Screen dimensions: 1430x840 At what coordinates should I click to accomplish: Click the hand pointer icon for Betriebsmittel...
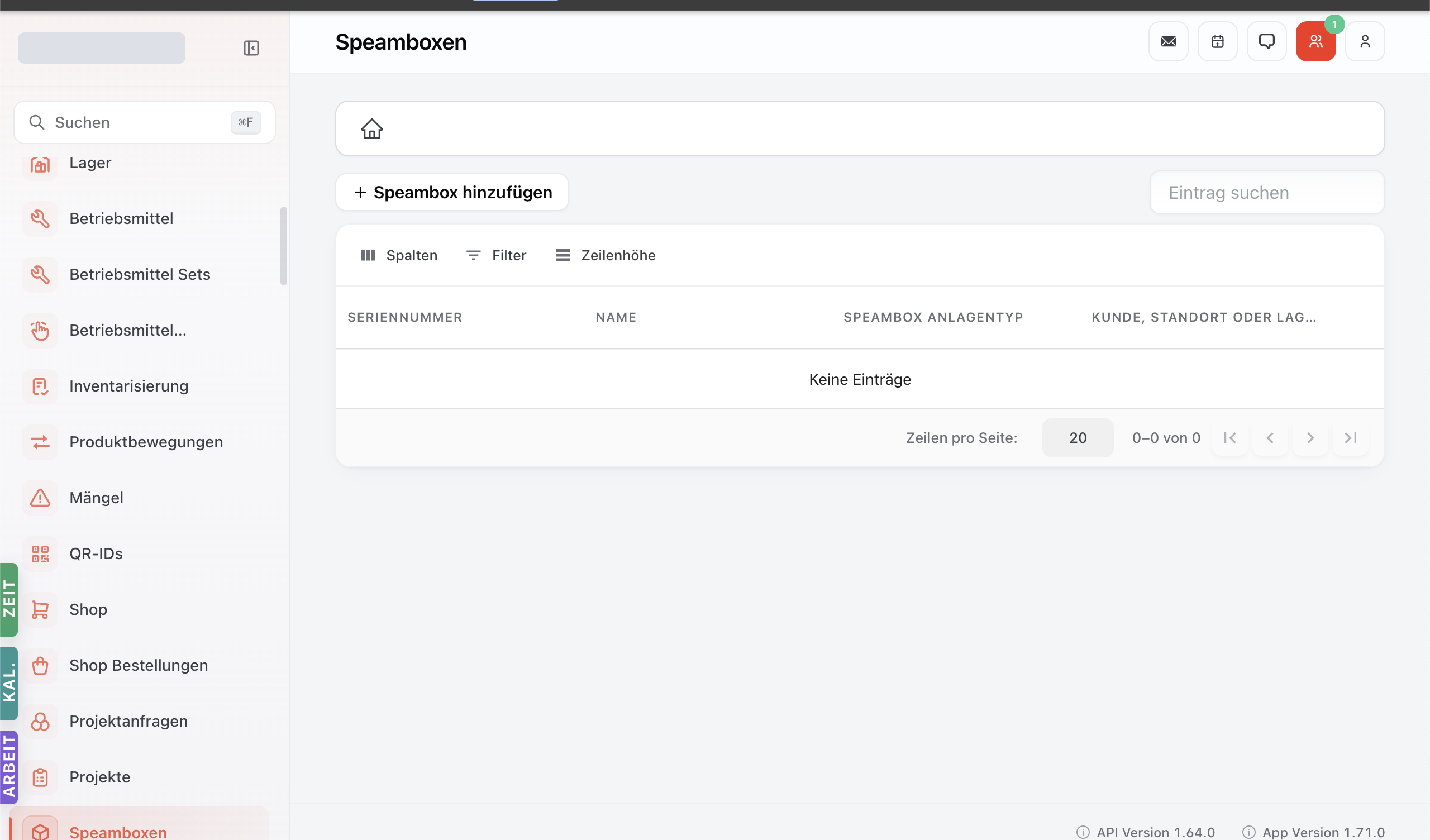[40, 330]
